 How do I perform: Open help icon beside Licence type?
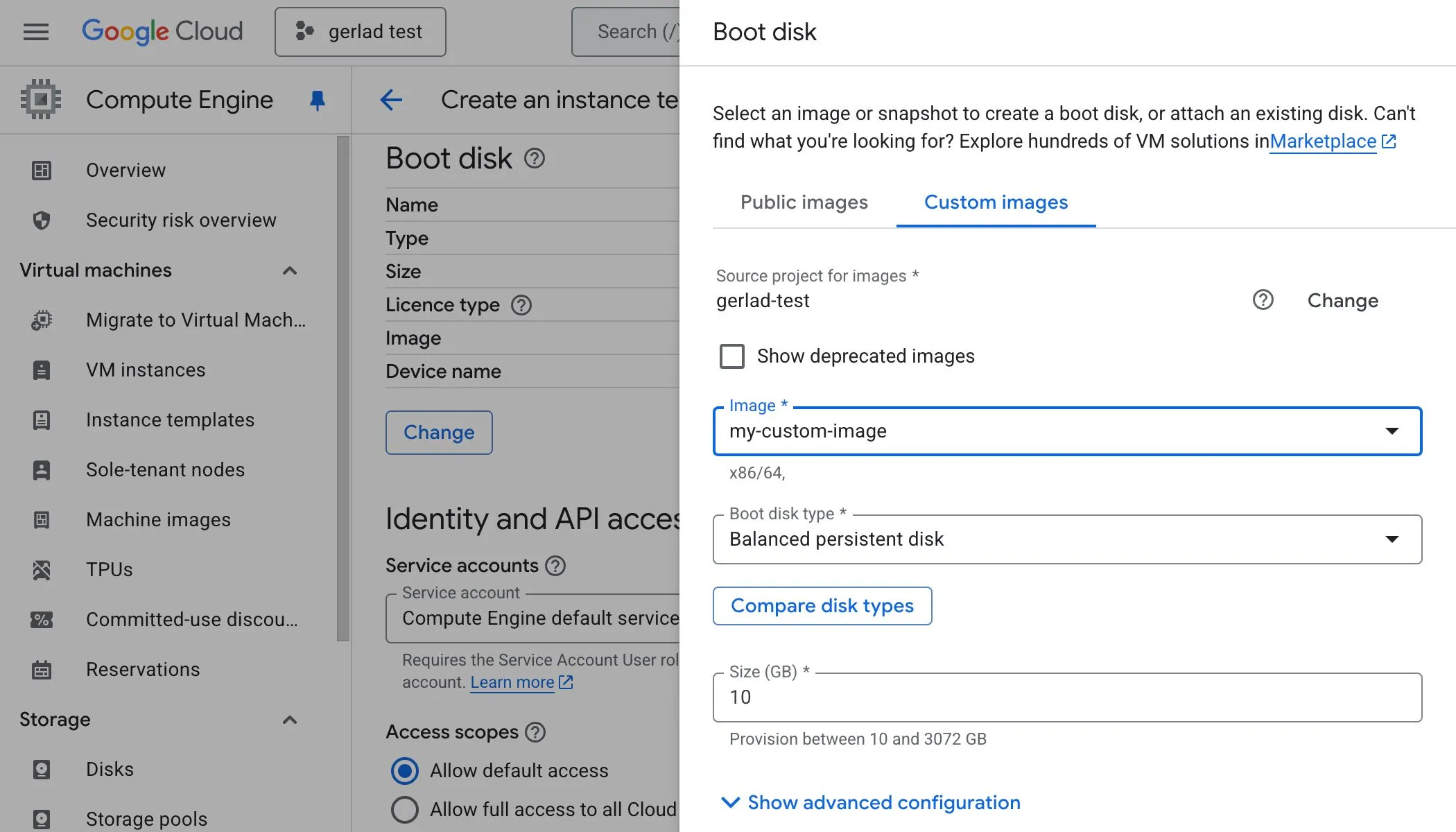pyautogui.click(x=521, y=305)
